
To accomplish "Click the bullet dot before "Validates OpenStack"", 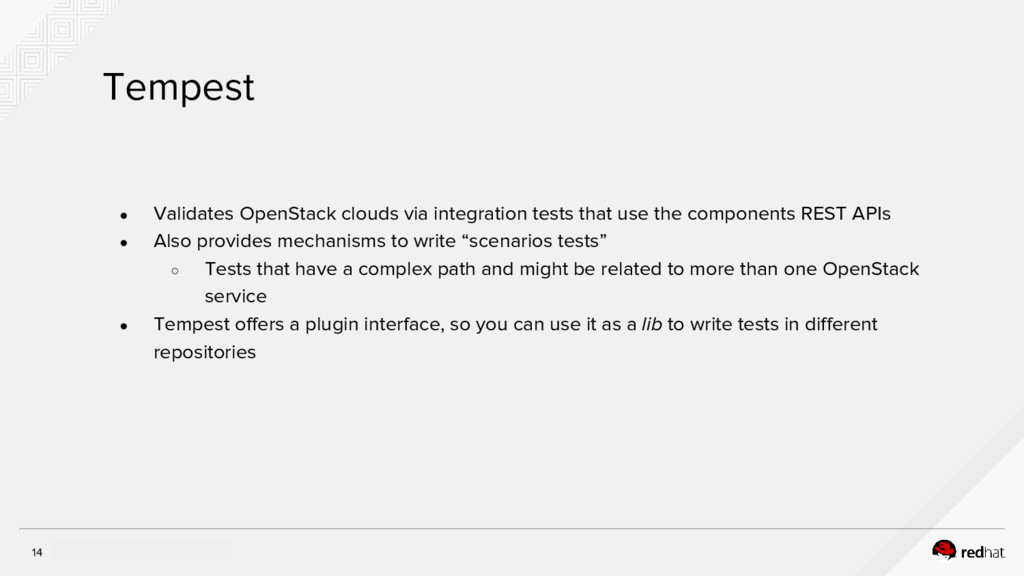I will pyautogui.click(x=125, y=215).
